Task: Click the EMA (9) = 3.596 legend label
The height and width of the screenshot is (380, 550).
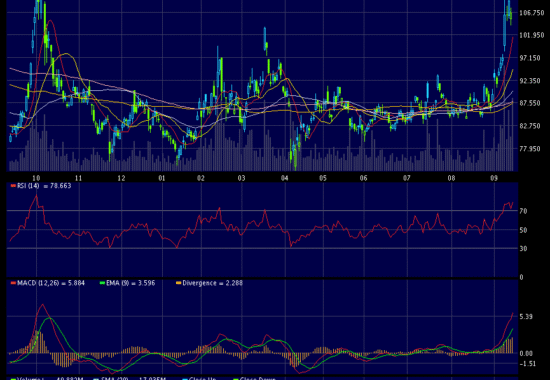Action: coord(131,283)
